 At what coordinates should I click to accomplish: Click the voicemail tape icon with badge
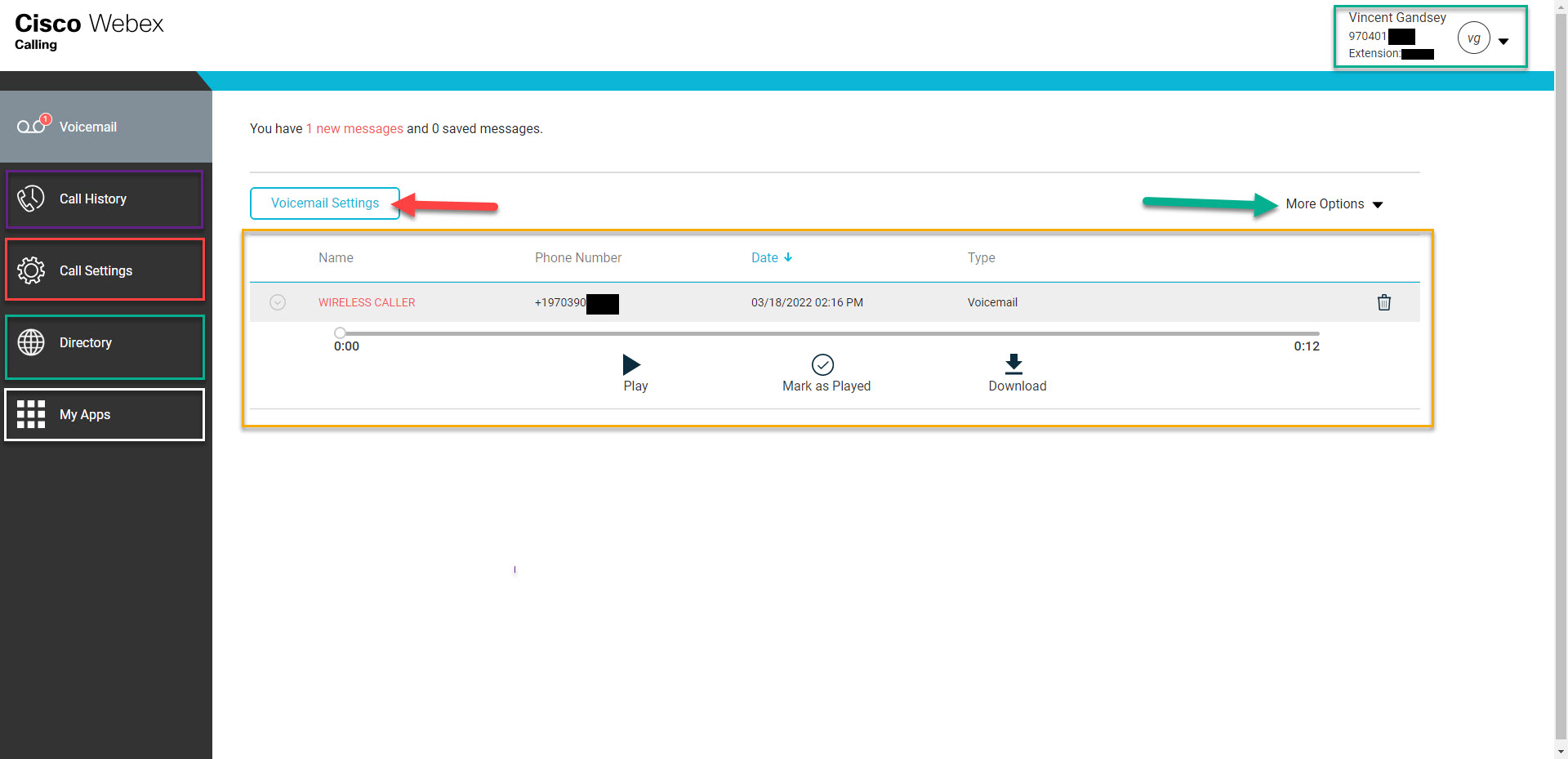coord(33,124)
